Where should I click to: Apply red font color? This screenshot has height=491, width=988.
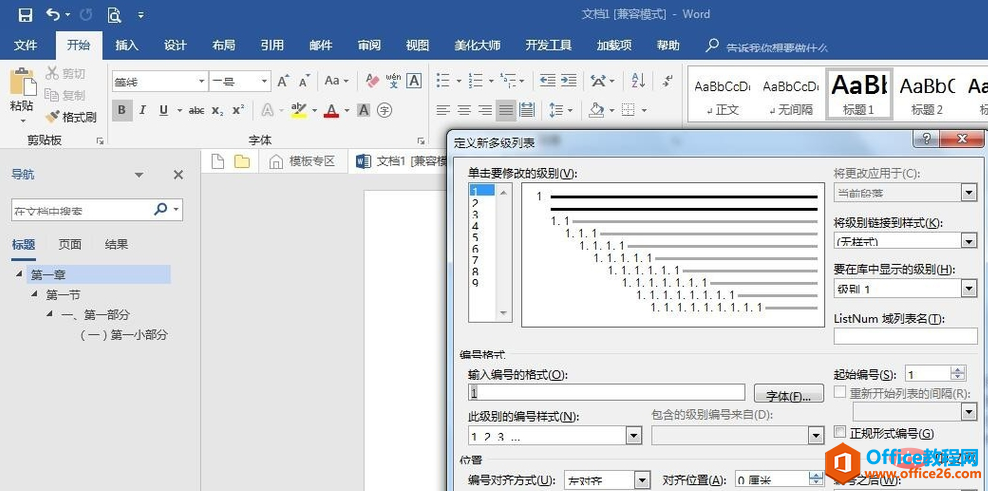point(331,110)
